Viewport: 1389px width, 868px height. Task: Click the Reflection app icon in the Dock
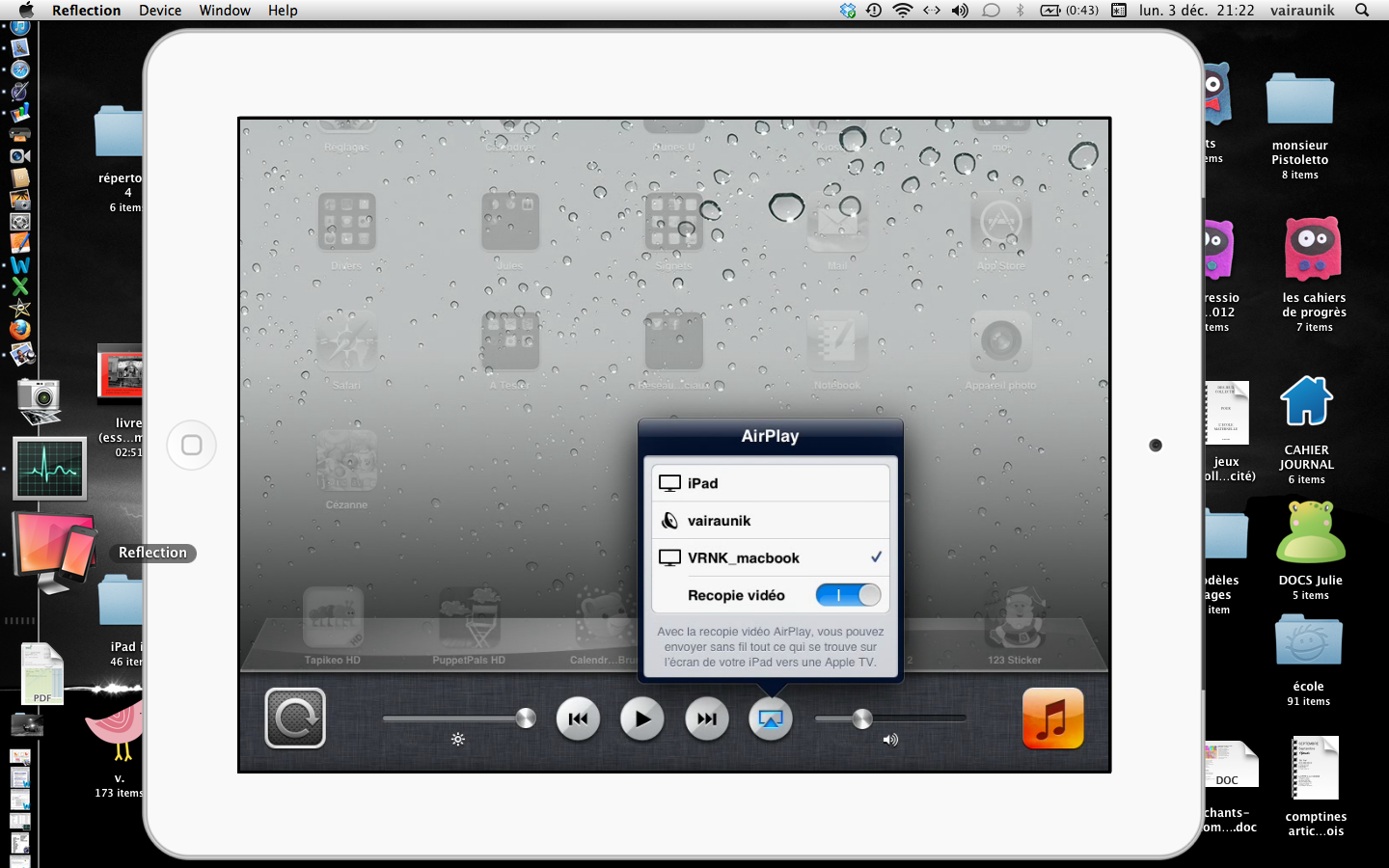[x=54, y=553]
